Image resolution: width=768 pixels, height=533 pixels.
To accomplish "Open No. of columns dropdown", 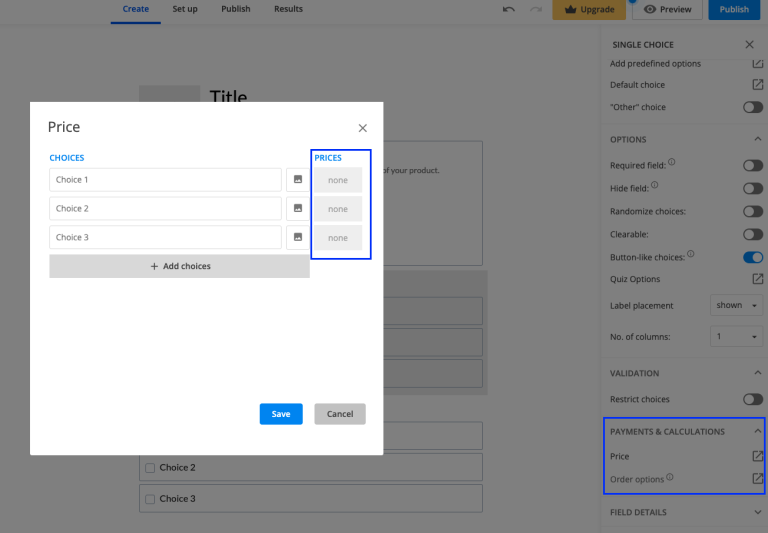I will pyautogui.click(x=736, y=337).
